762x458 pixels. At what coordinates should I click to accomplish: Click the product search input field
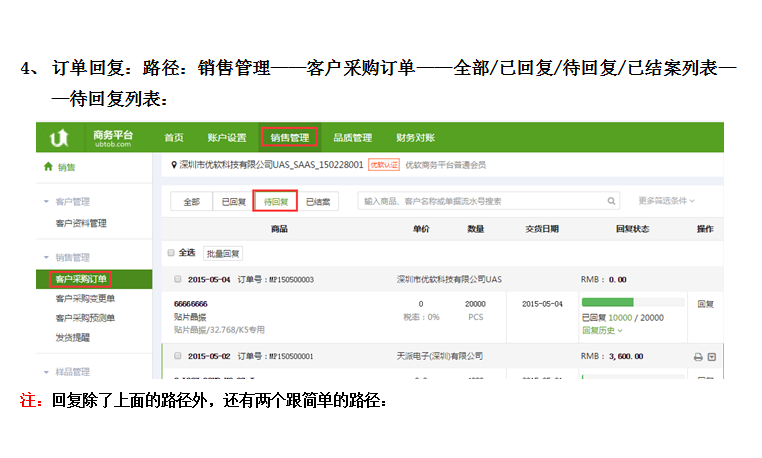(480, 201)
